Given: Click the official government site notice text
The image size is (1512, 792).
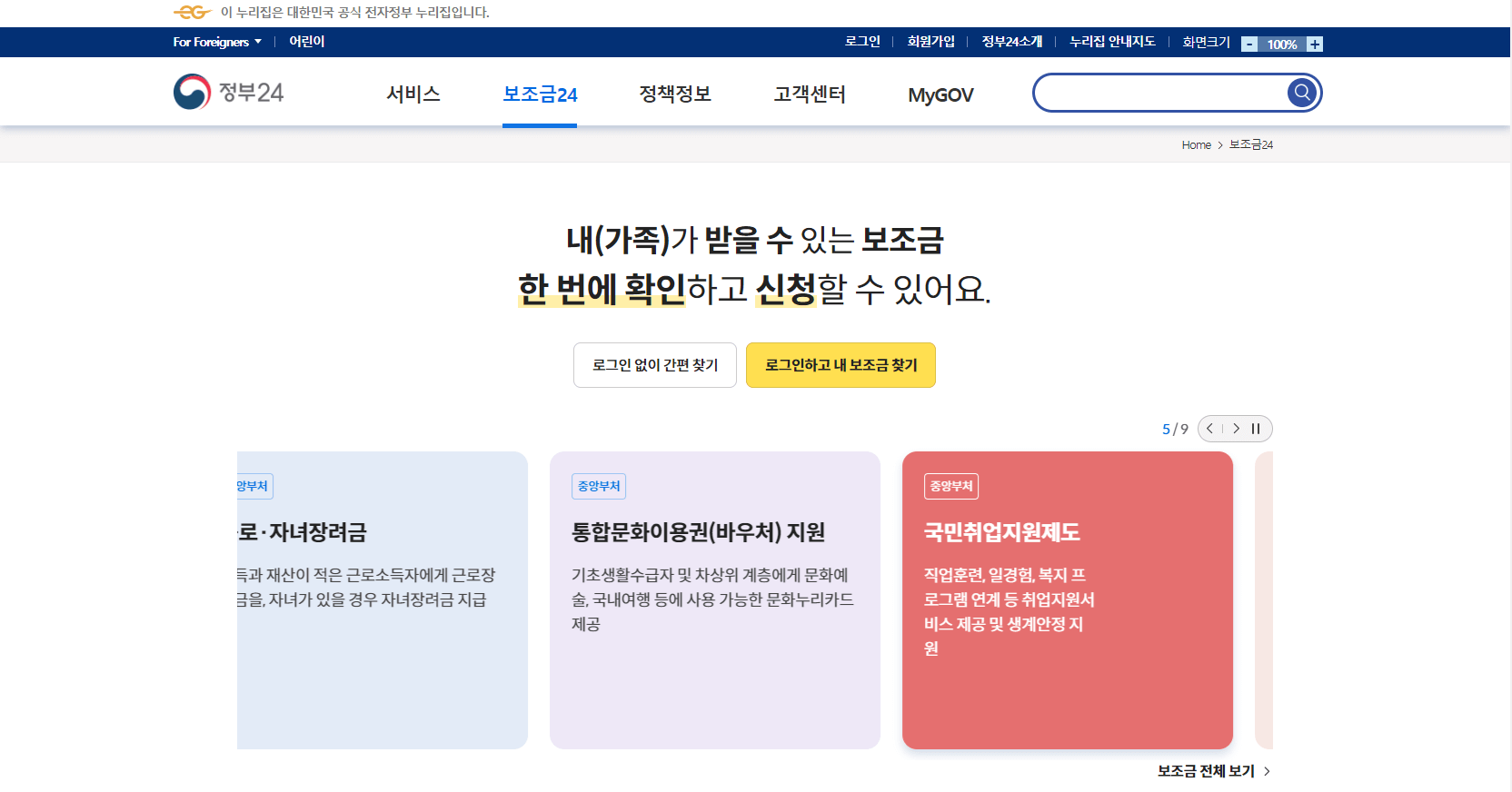Looking at the screenshot, I should (x=355, y=12).
